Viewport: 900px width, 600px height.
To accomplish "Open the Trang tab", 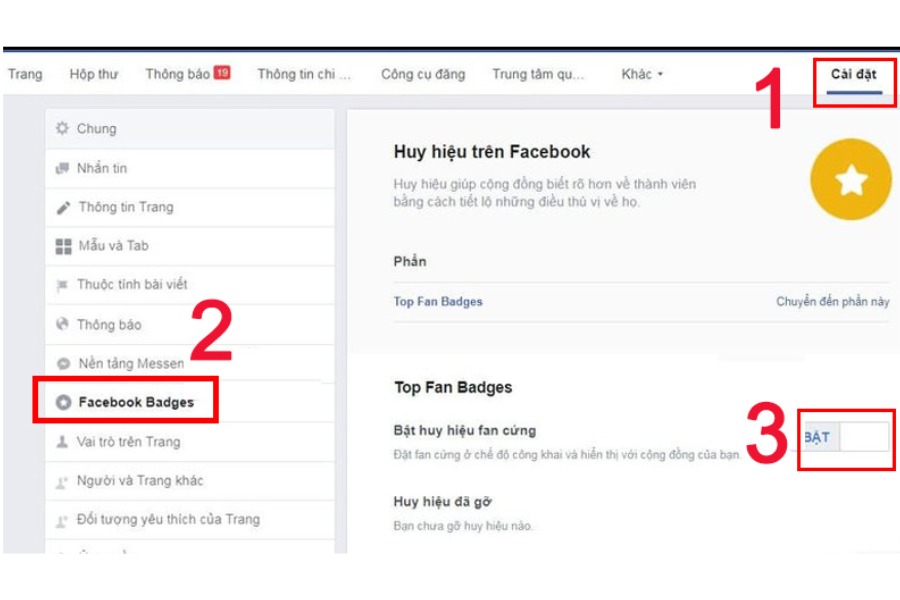I will (25, 74).
